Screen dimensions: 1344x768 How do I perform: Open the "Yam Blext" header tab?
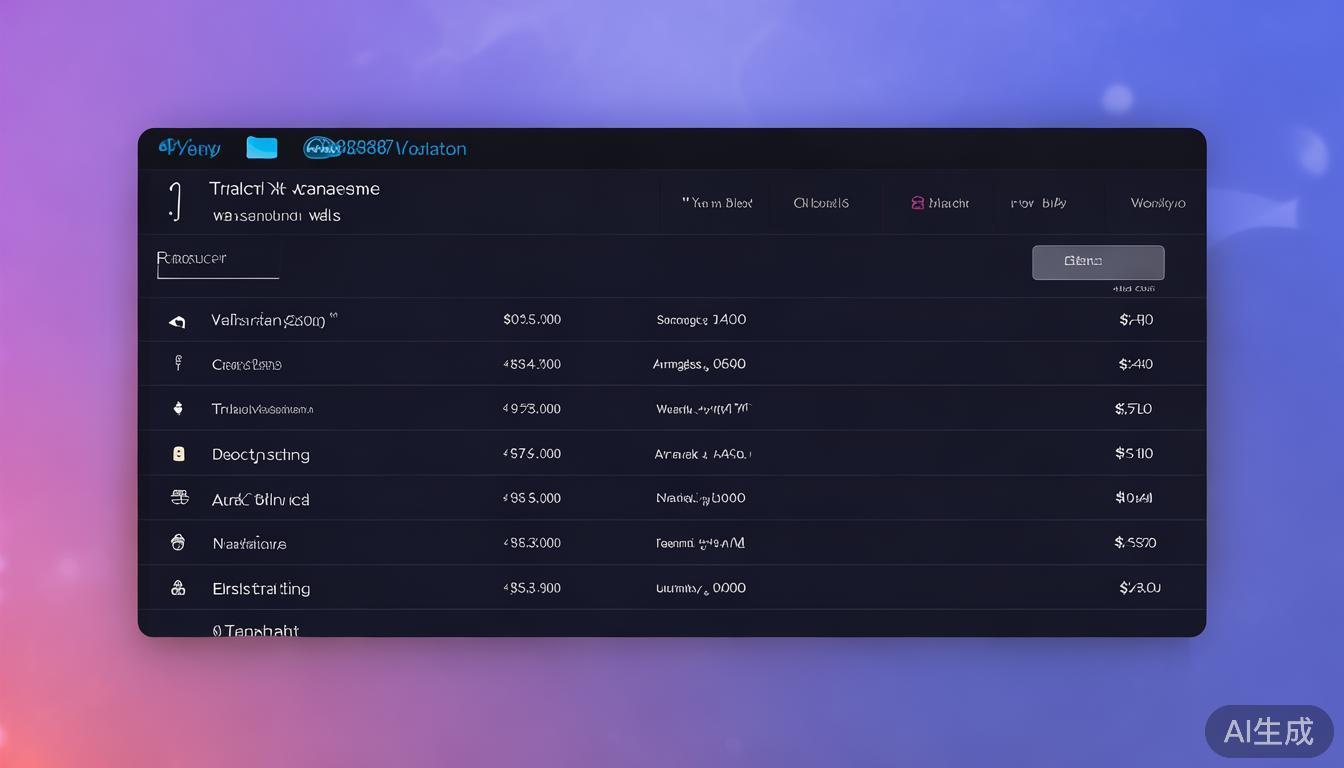pos(717,203)
